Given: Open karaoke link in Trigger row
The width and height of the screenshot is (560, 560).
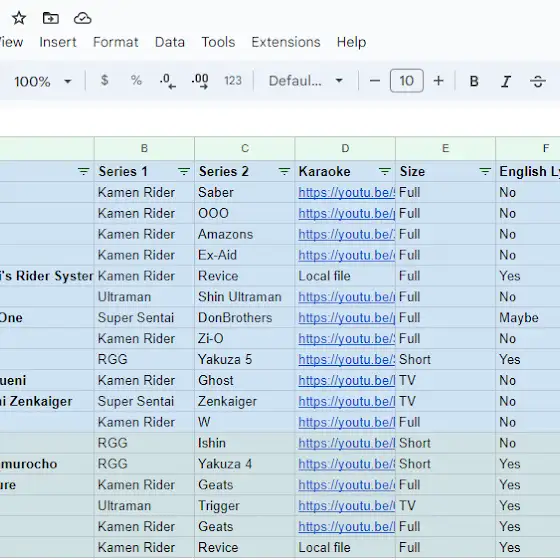Looking at the screenshot, I should pos(346,506).
